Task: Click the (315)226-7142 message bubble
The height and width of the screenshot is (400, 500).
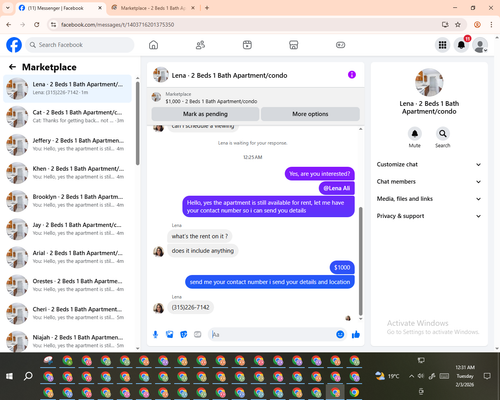Action: coord(190,307)
